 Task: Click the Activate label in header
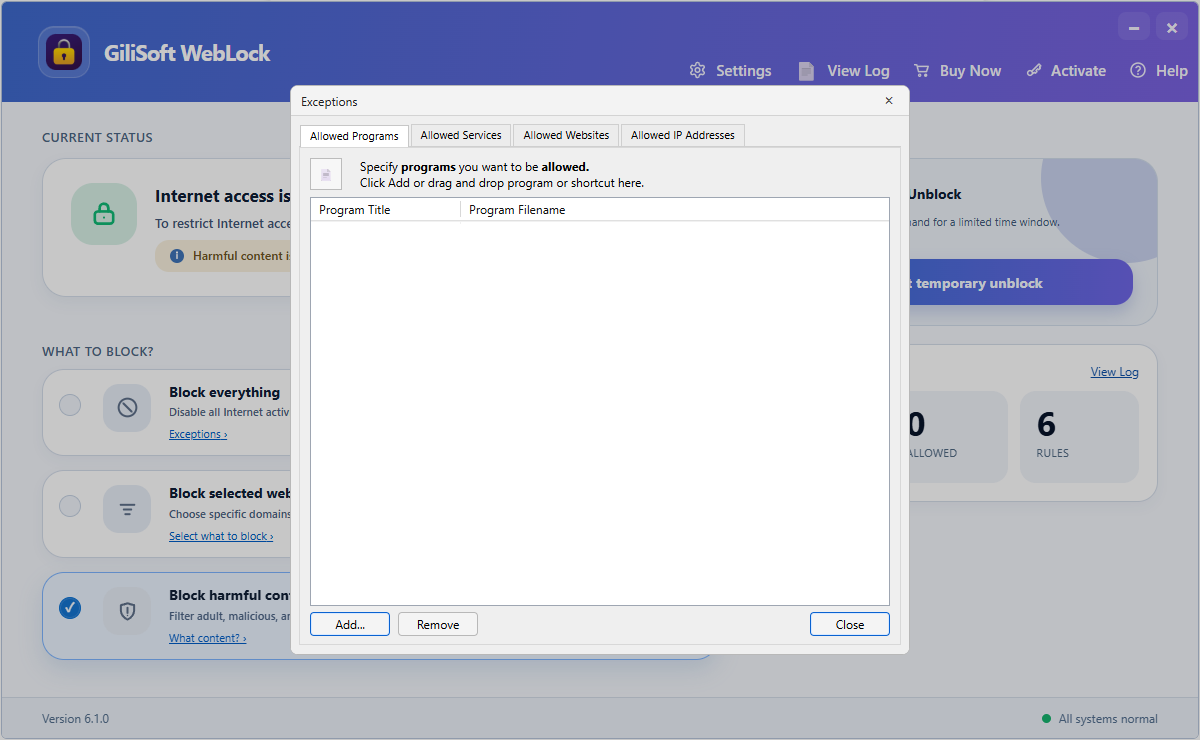1078,71
